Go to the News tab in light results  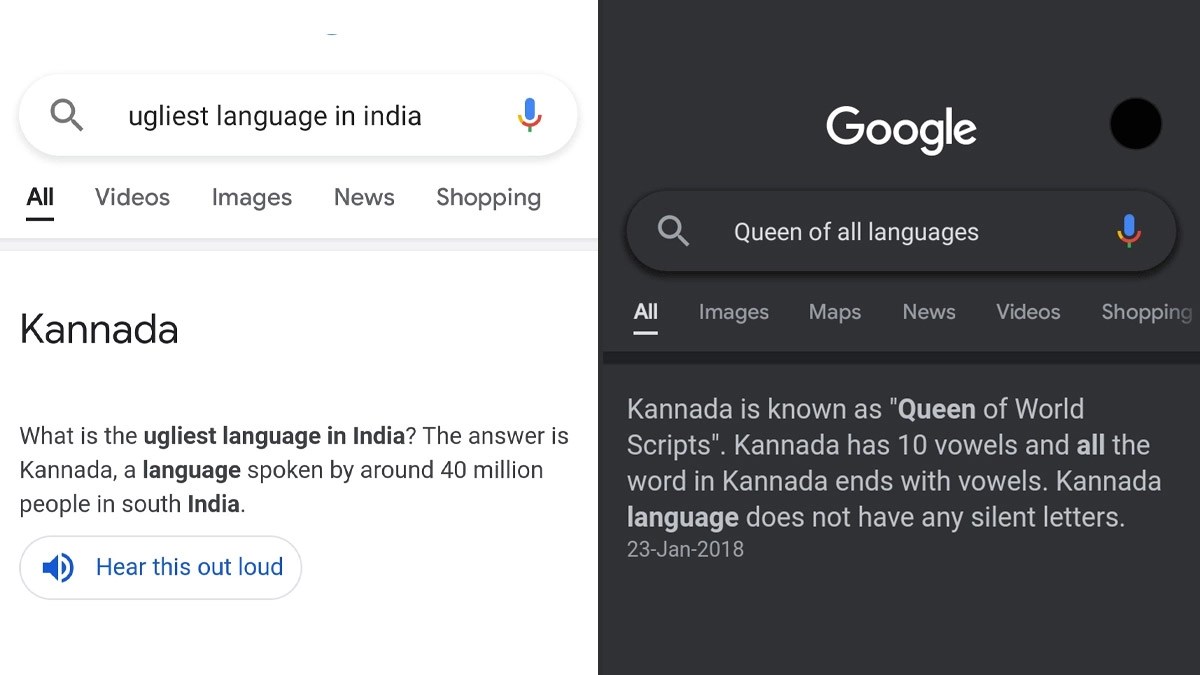pyautogui.click(x=364, y=197)
